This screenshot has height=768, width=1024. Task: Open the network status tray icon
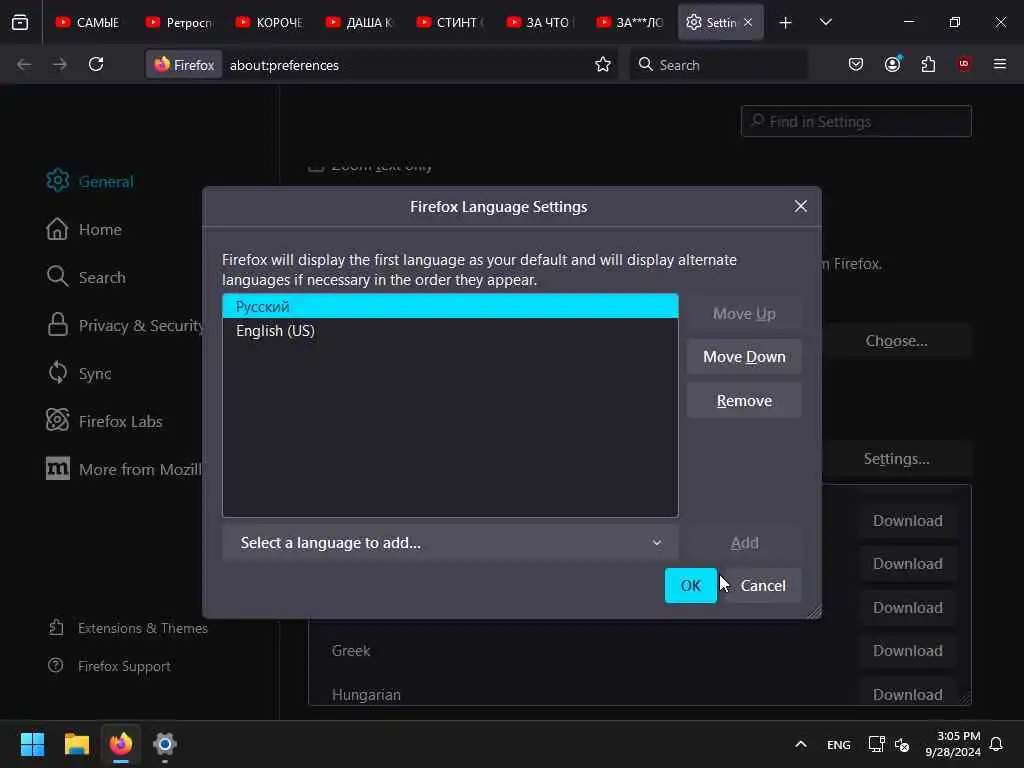pos(876,744)
